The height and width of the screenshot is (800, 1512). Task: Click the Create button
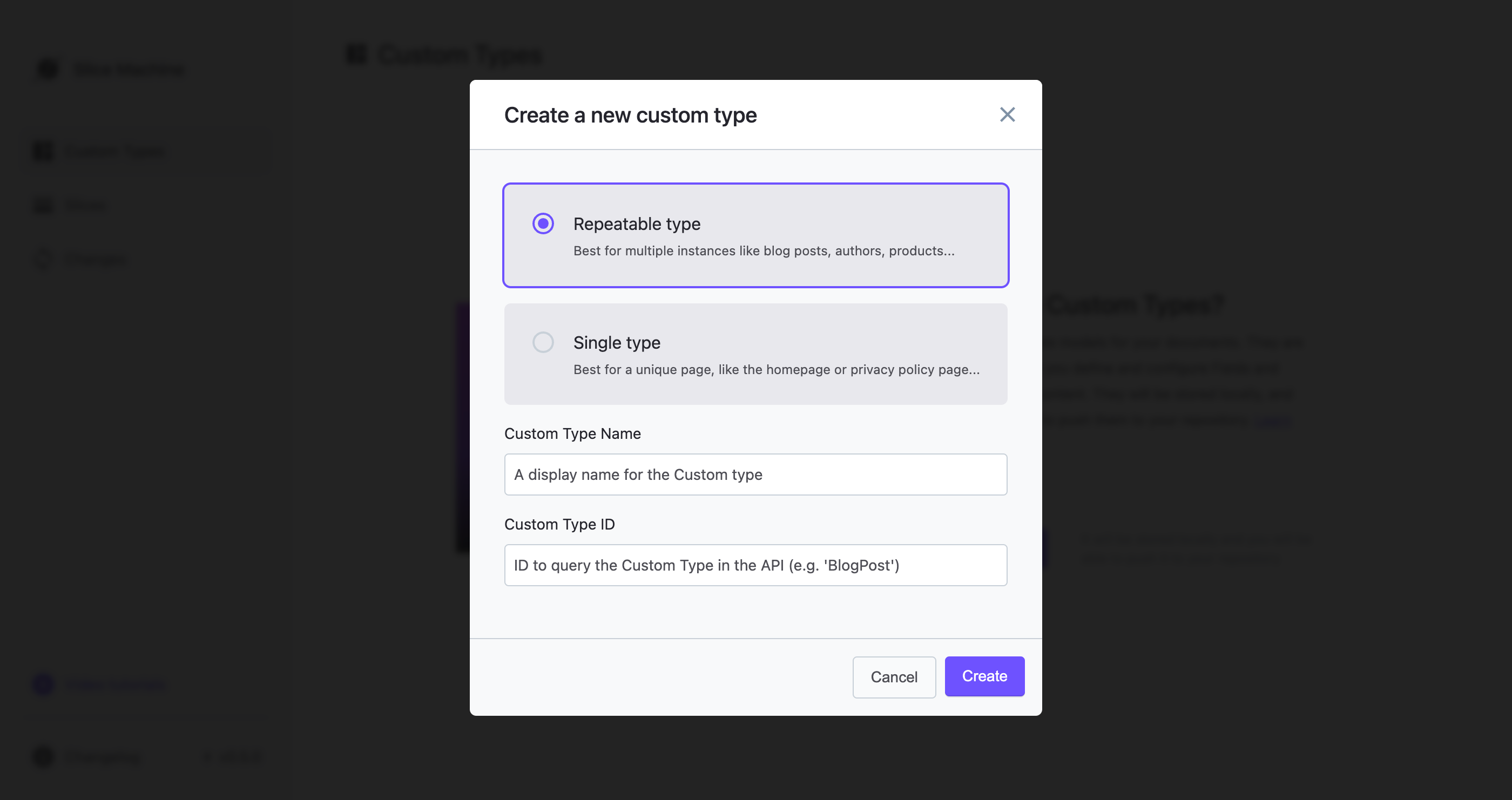(984, 676)
